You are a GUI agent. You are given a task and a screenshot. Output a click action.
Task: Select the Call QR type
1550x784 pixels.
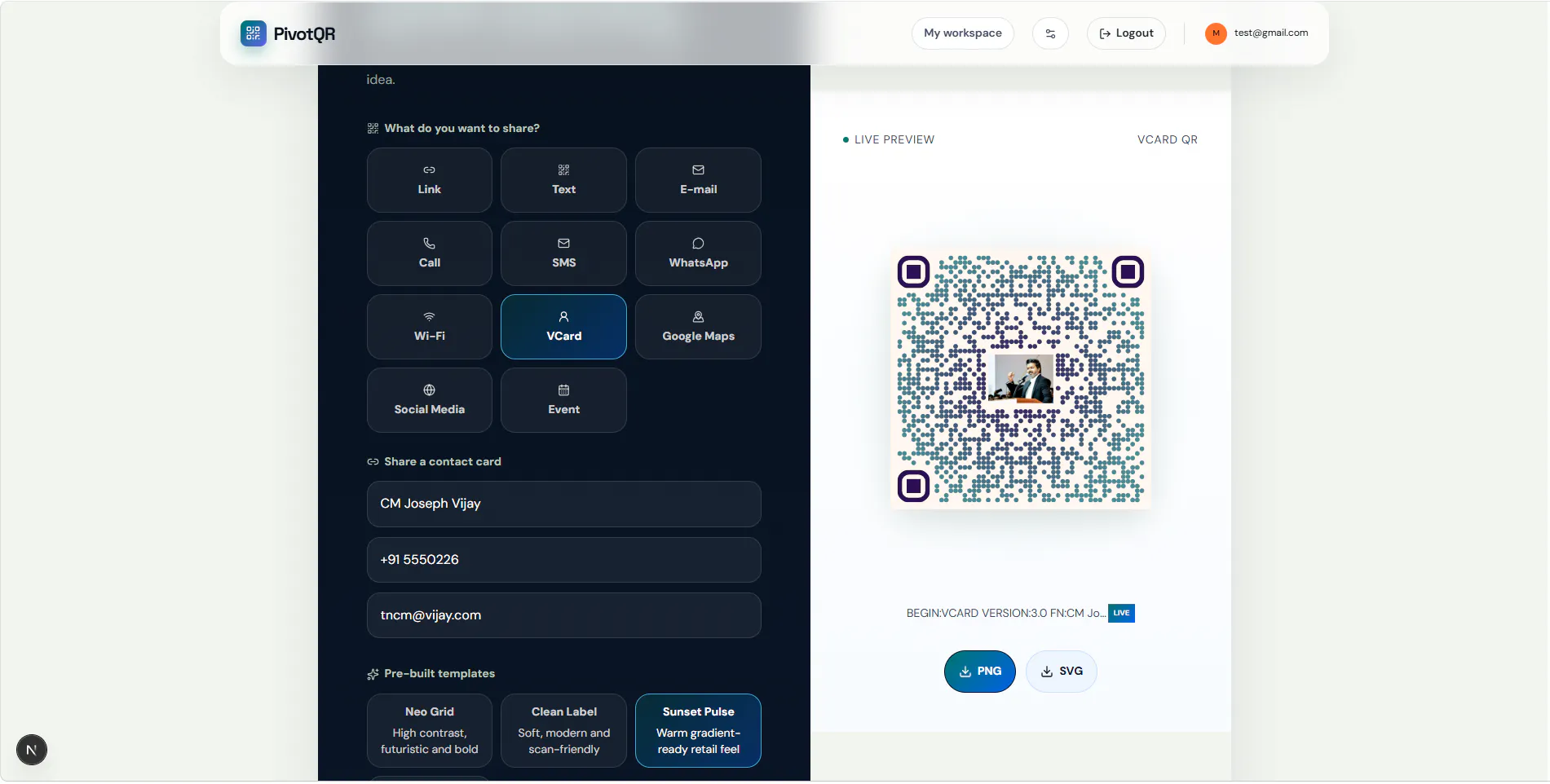(430, 253)
